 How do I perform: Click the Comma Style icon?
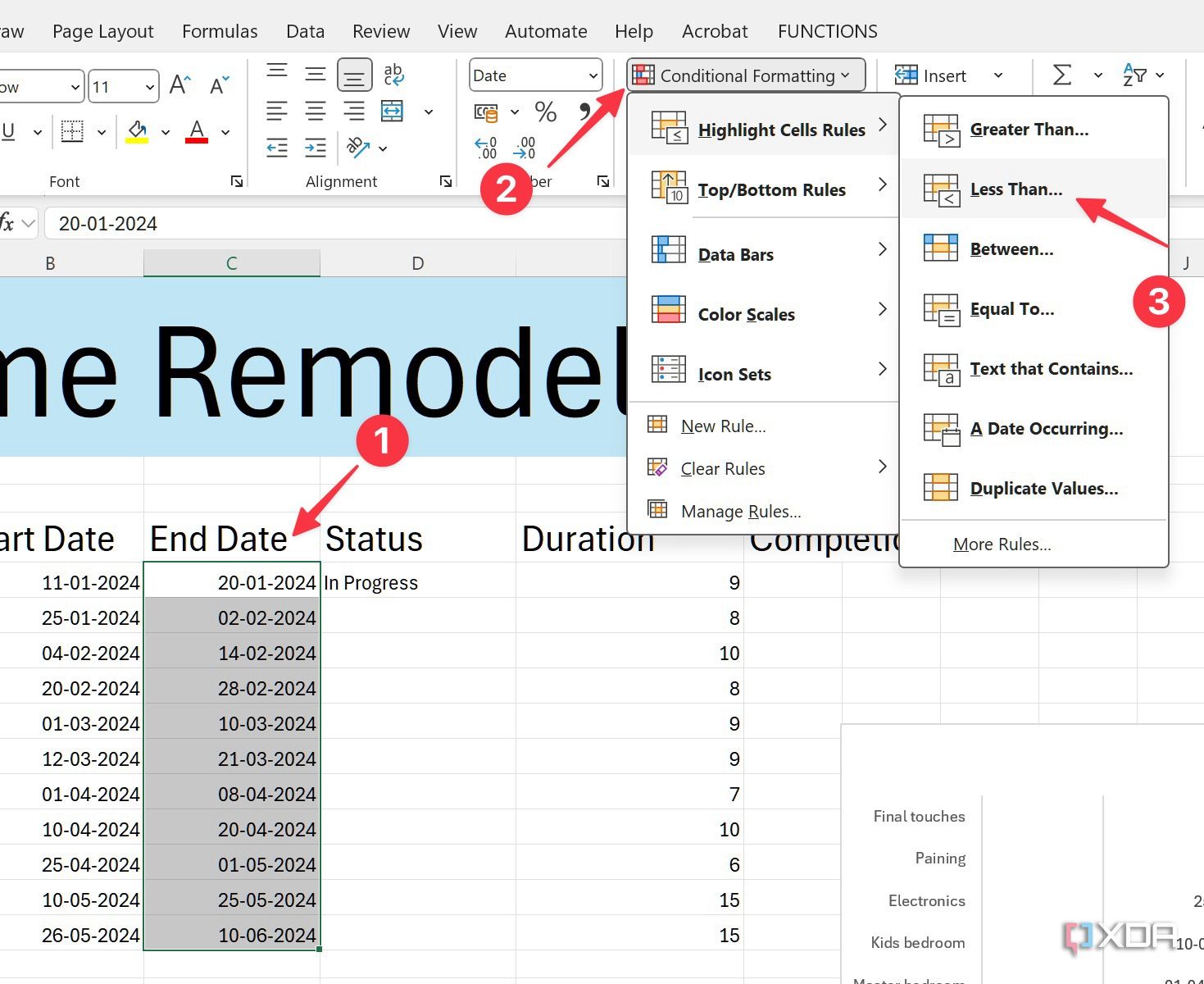[584, 113]
